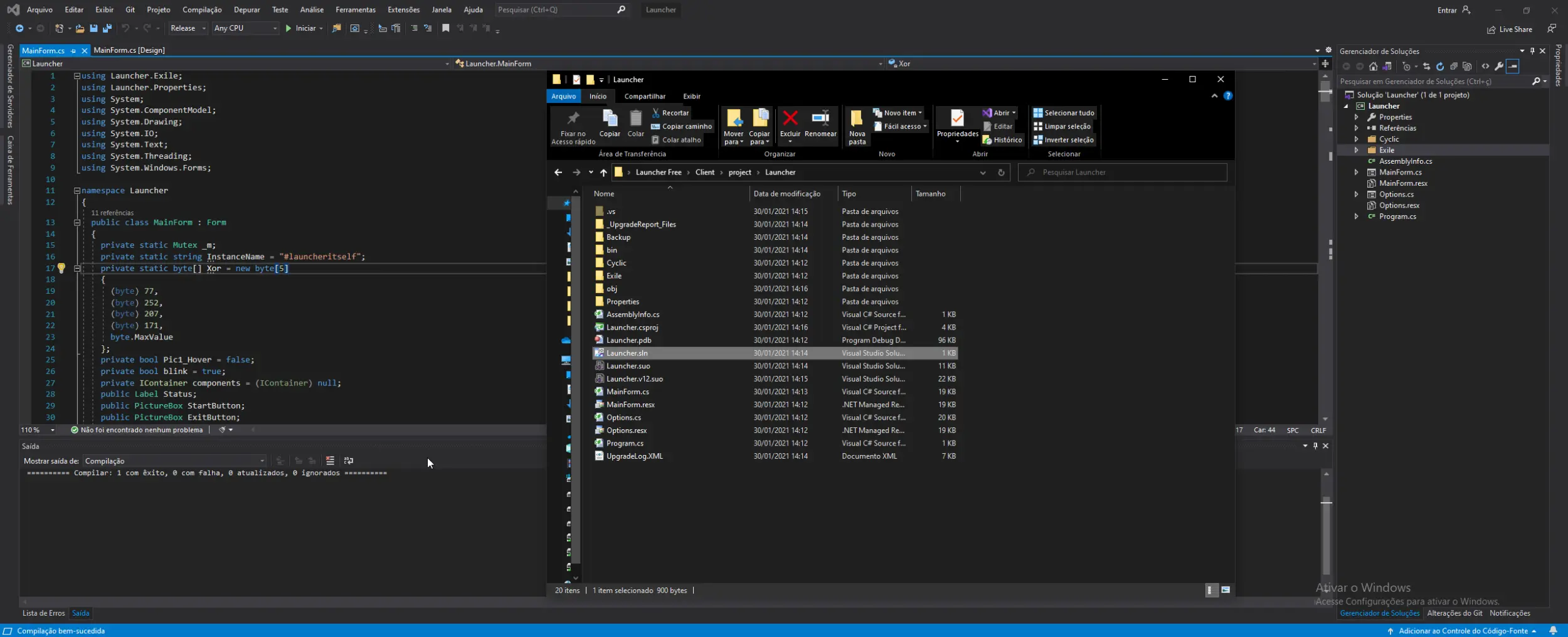This screenshot has height=637, width=1568.
Task: Click Collapse All icon in Solution Explorer
Action: (1453, 67)
